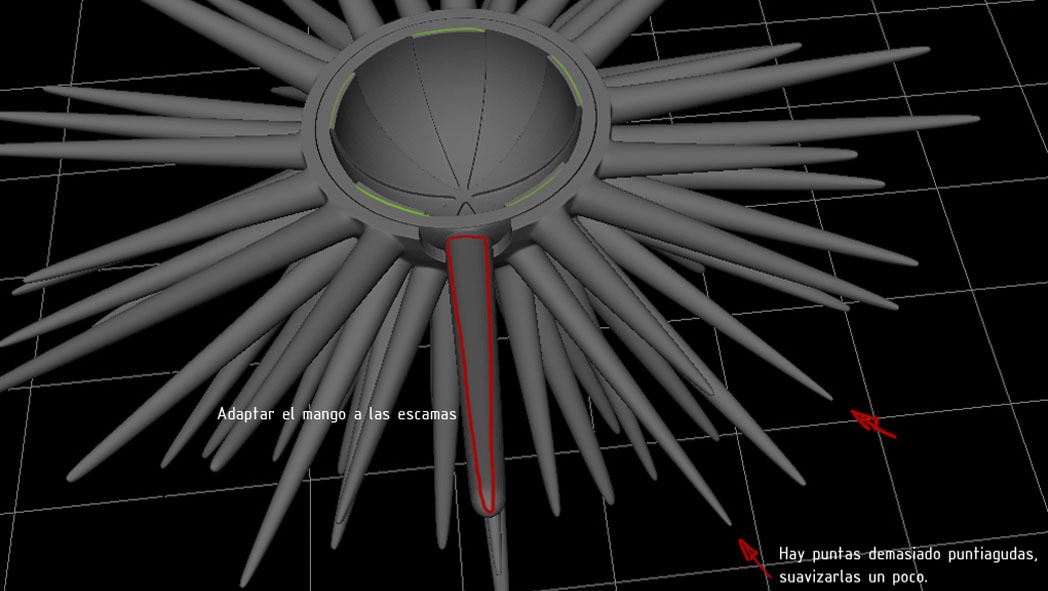Click the text 'Hay puntas demasiado puntiagudas,'
The height and width of the screenshot is (591, 1048).
pos(909,554)
